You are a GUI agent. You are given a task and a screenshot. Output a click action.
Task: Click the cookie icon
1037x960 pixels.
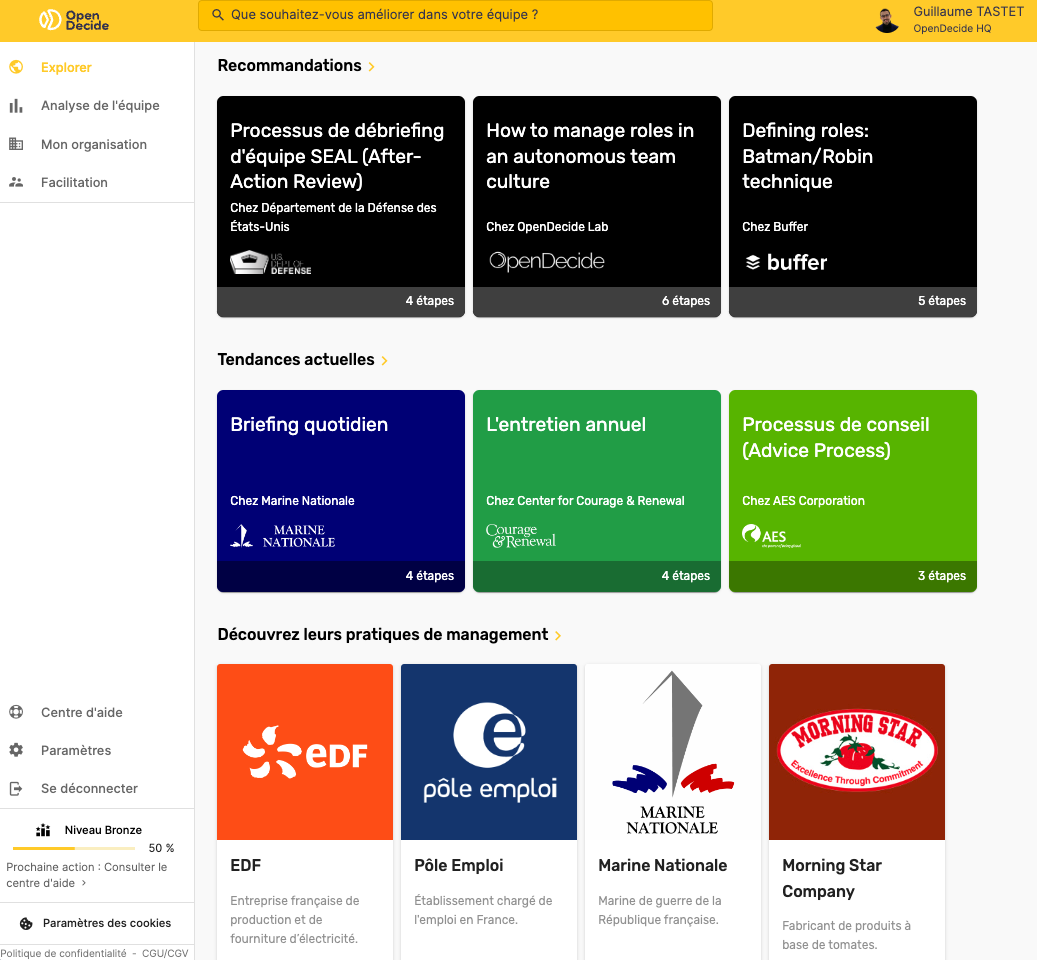(x=26, y=924)
